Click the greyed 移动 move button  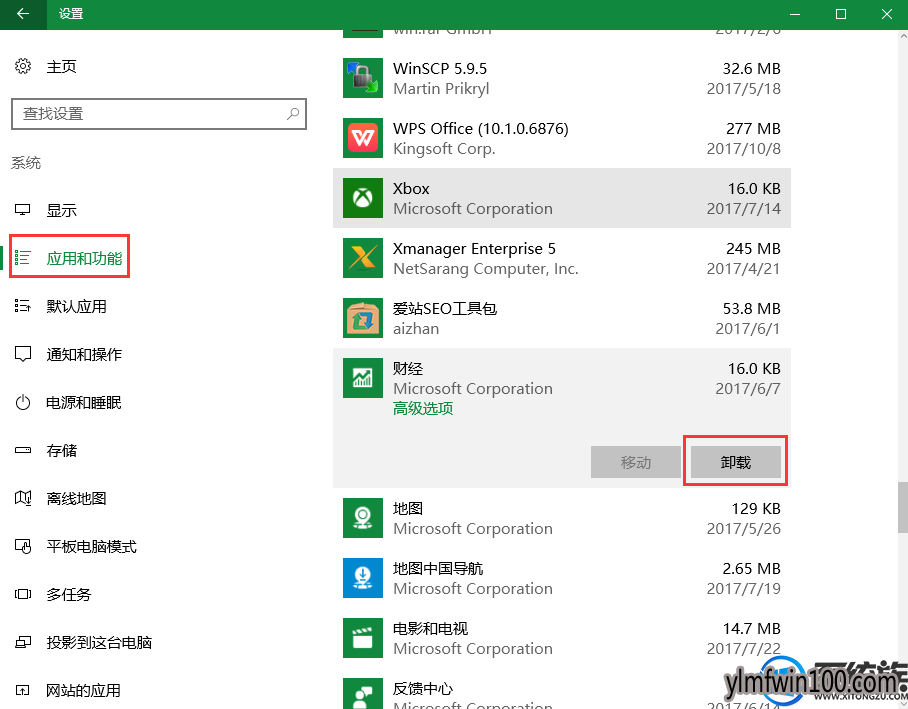636,462
